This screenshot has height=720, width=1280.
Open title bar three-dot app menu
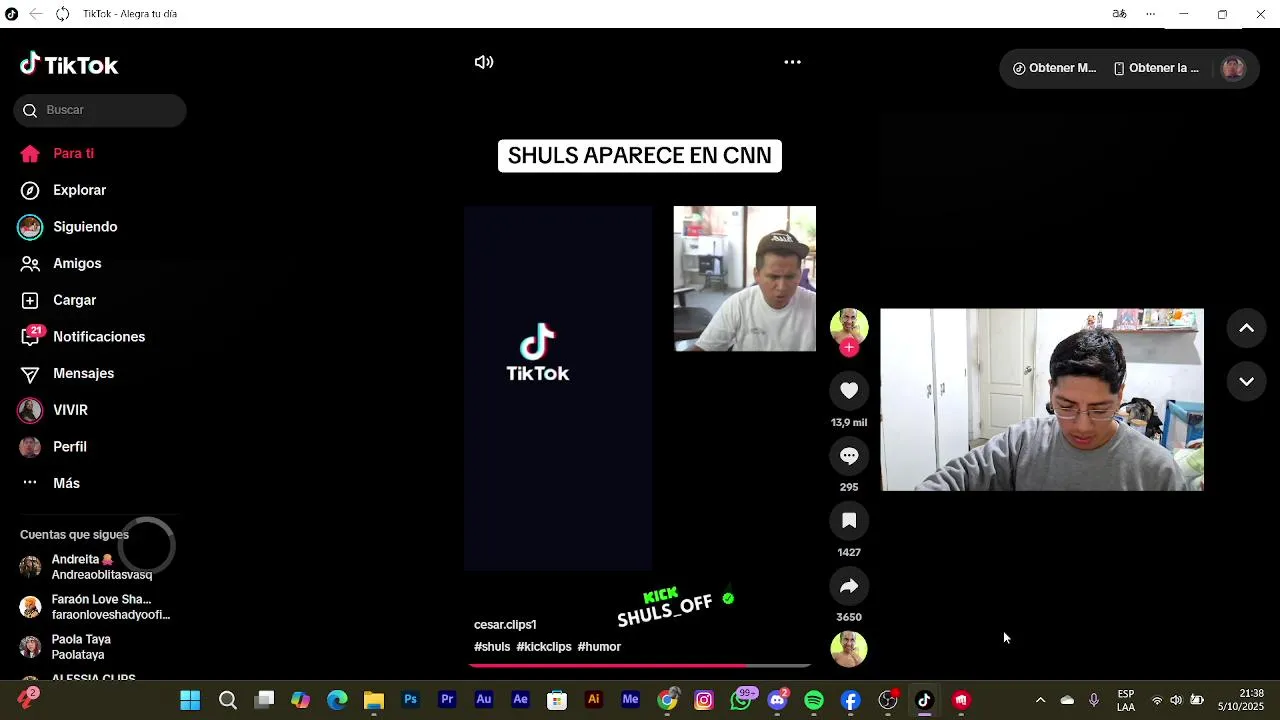1150,14
